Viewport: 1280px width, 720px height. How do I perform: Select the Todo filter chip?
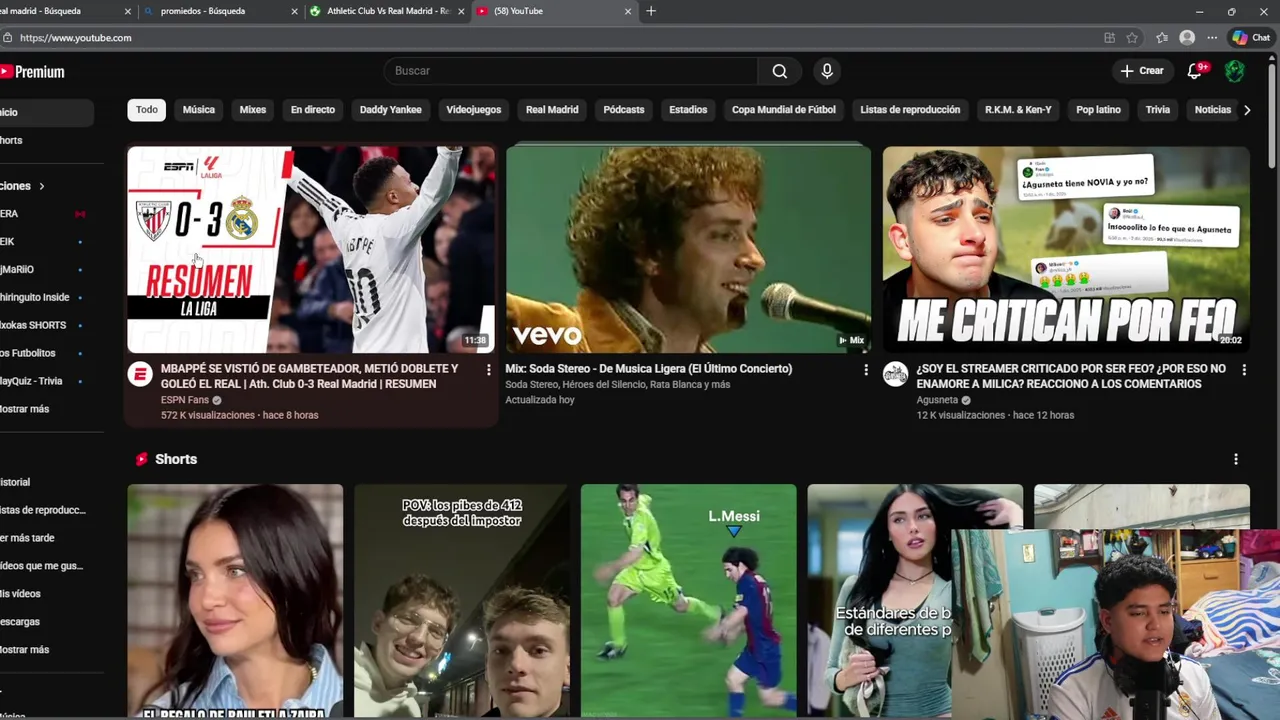click(147, 110)
